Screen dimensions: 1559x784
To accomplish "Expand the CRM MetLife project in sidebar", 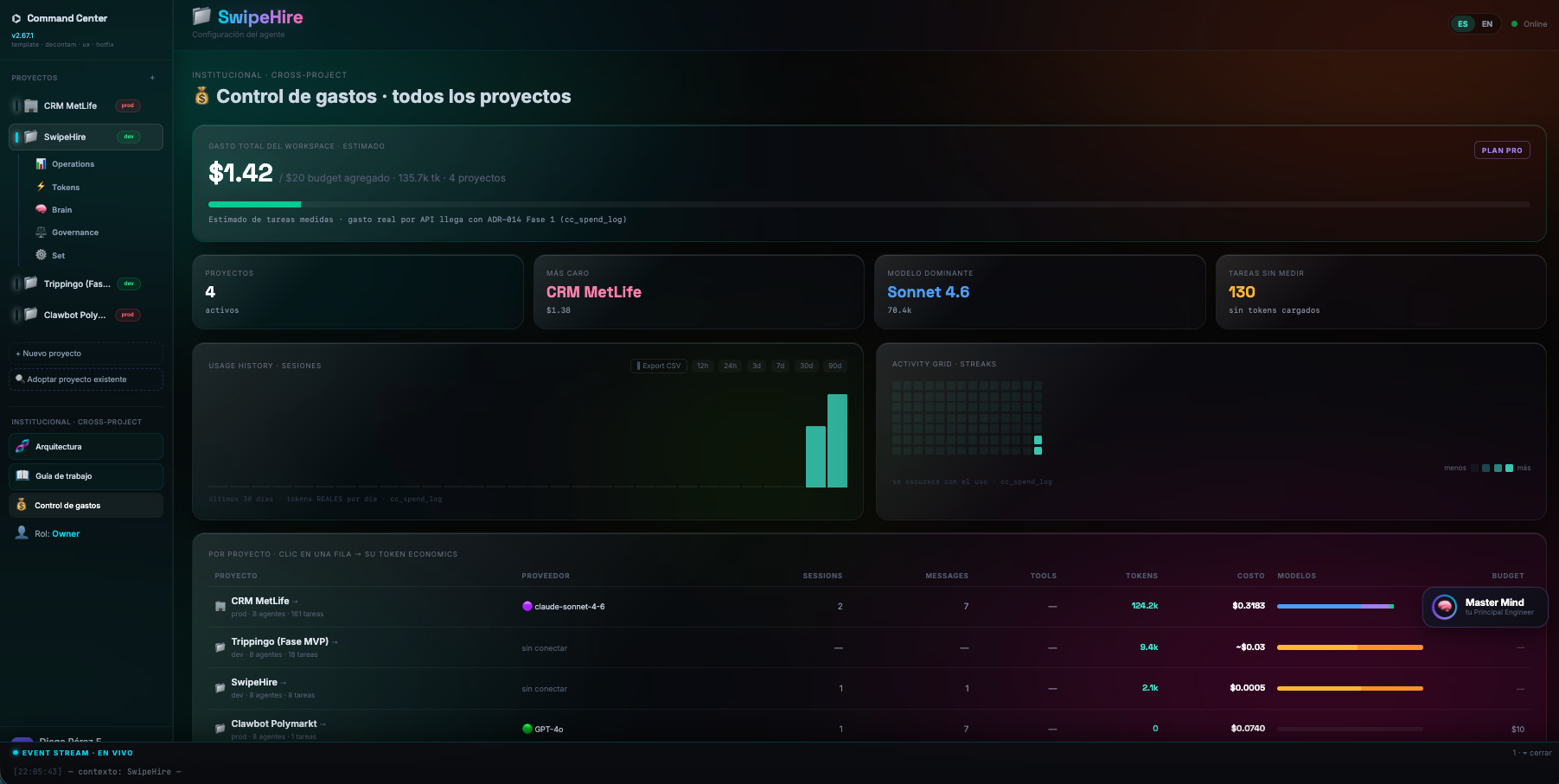I will point(16,105).
